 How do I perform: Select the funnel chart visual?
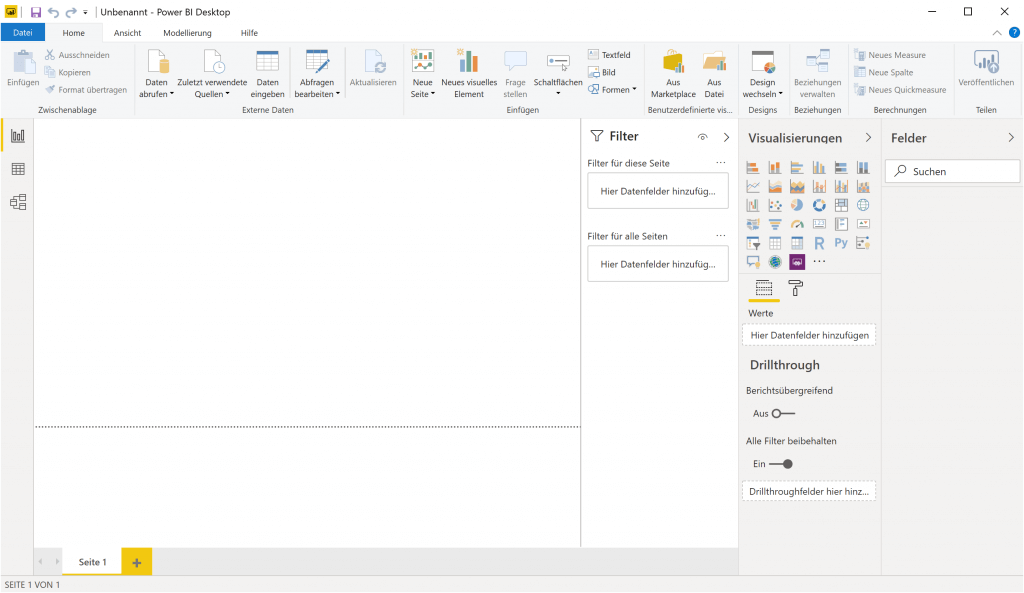click(774, 223)
